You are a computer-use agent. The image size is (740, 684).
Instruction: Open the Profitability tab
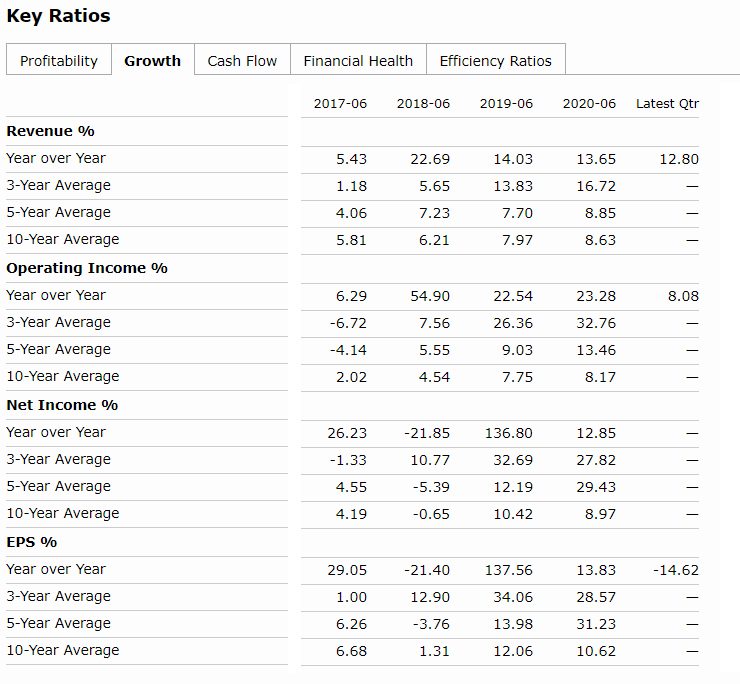[59, 61]
